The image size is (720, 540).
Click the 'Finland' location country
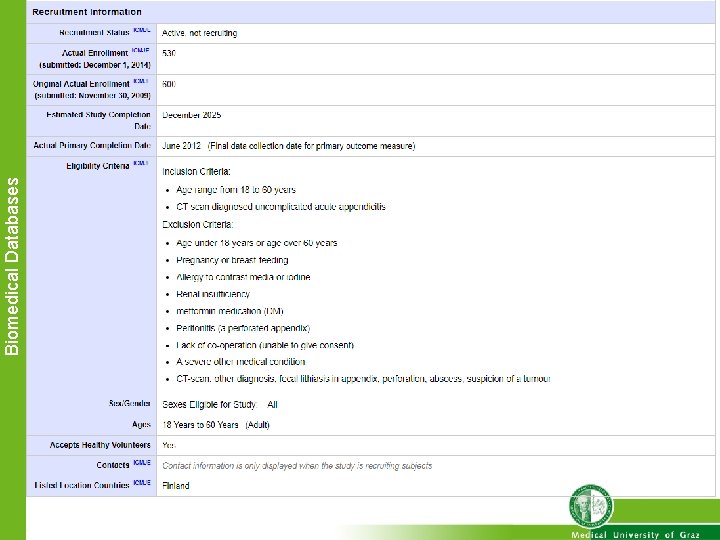click(x=175, y=486)
